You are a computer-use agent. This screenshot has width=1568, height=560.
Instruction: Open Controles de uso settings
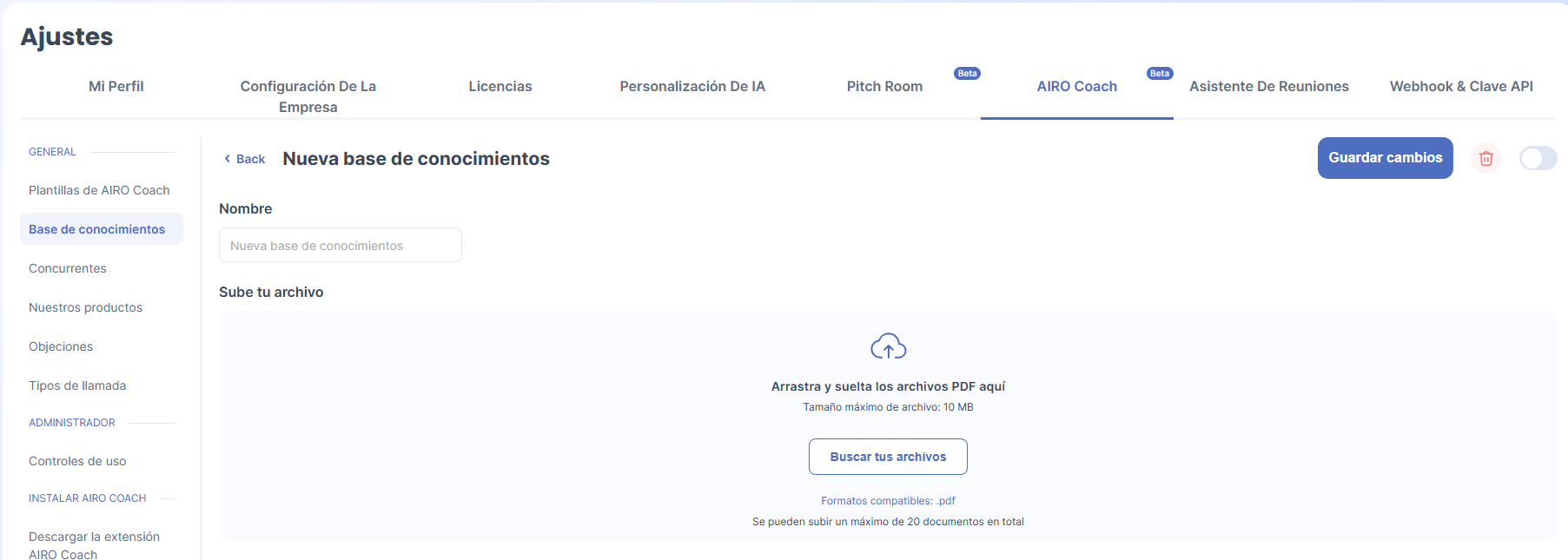[77, 461]
